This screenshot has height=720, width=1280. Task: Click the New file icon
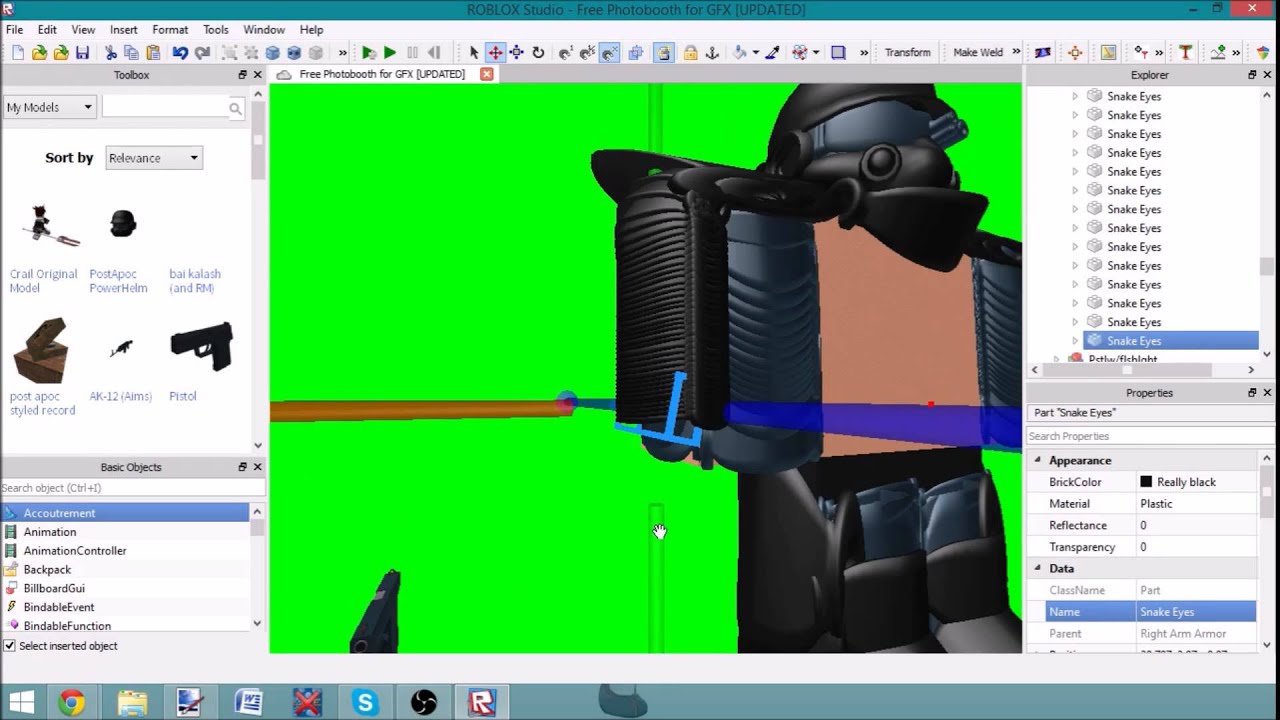coord(17,53)
